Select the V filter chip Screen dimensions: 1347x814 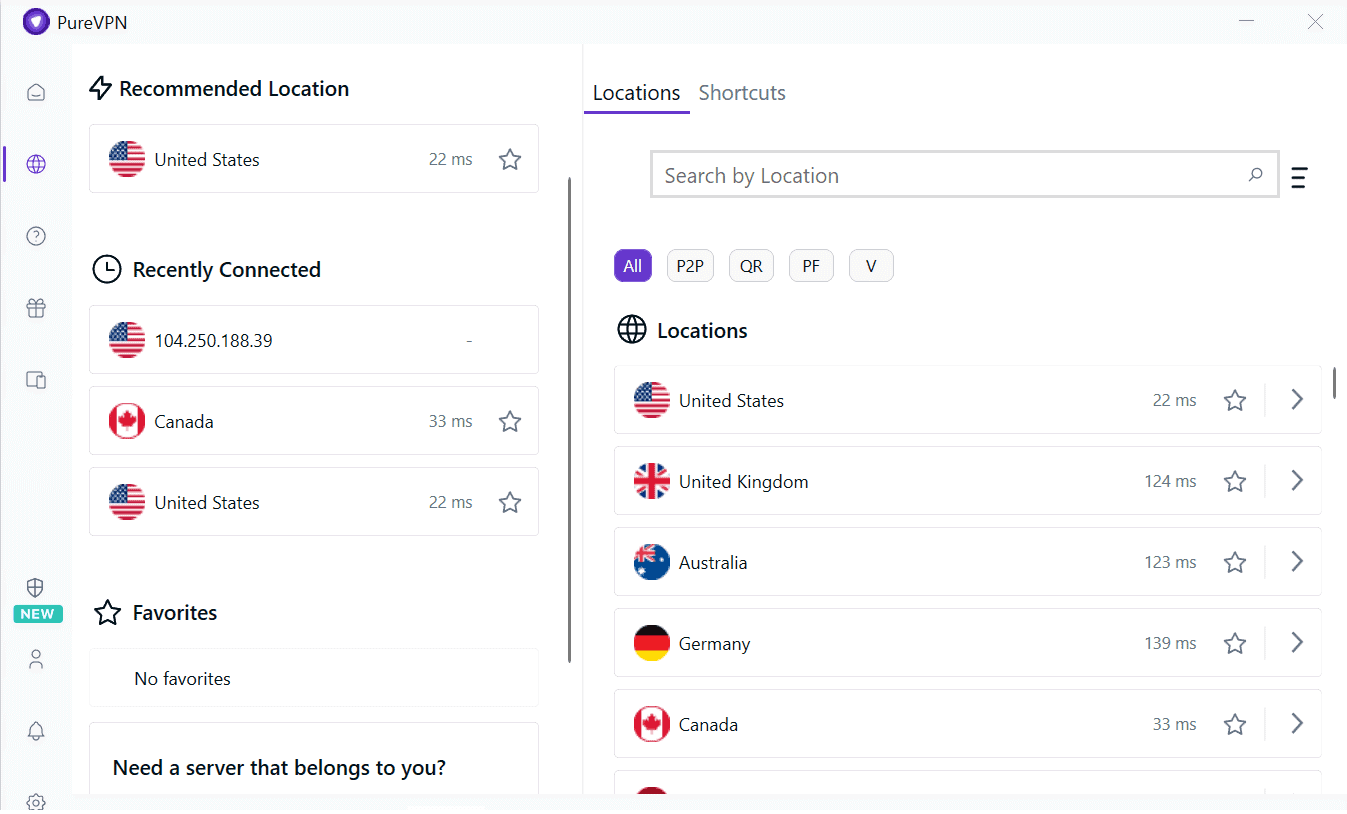pos(871,266)
